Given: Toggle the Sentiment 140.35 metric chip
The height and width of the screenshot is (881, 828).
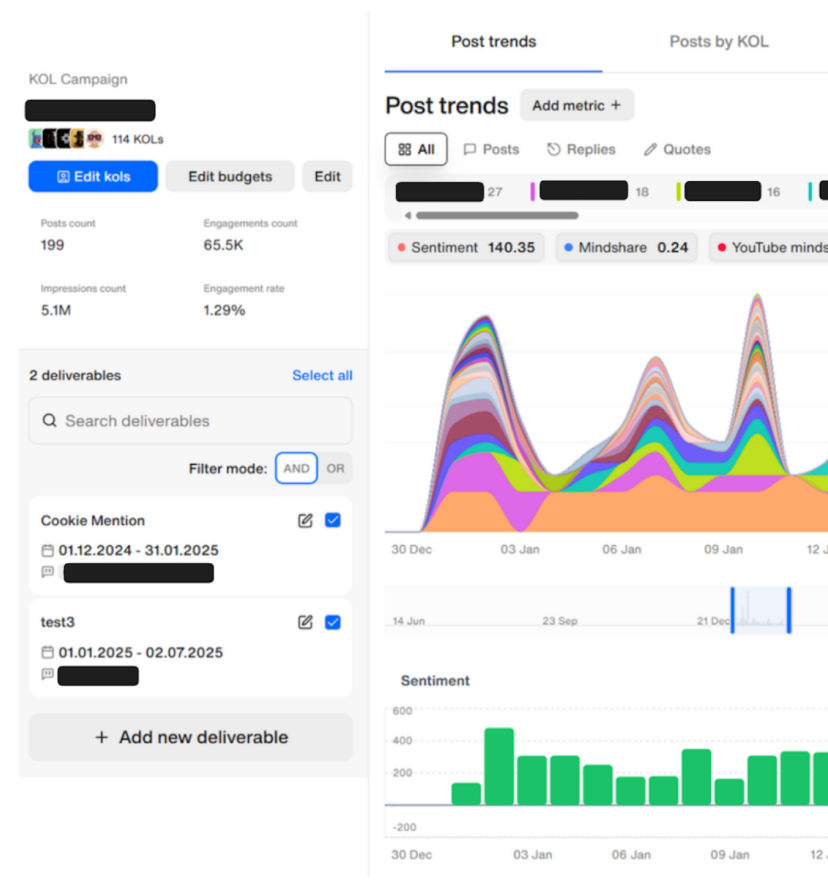Looking at the screenshot, I should coord(465,247).
